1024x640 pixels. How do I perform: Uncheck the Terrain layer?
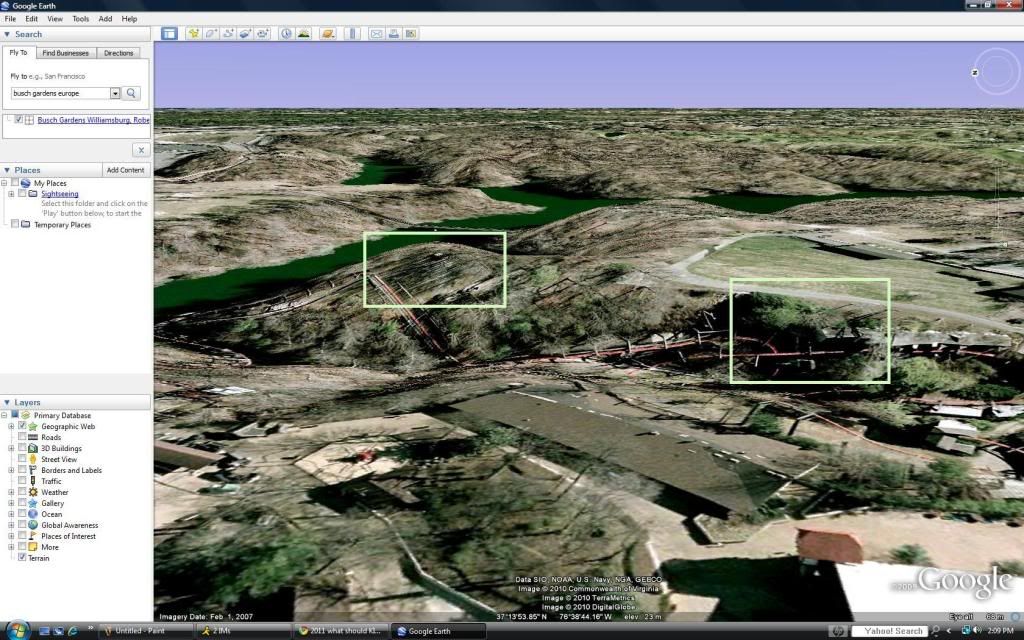(22, 558)
